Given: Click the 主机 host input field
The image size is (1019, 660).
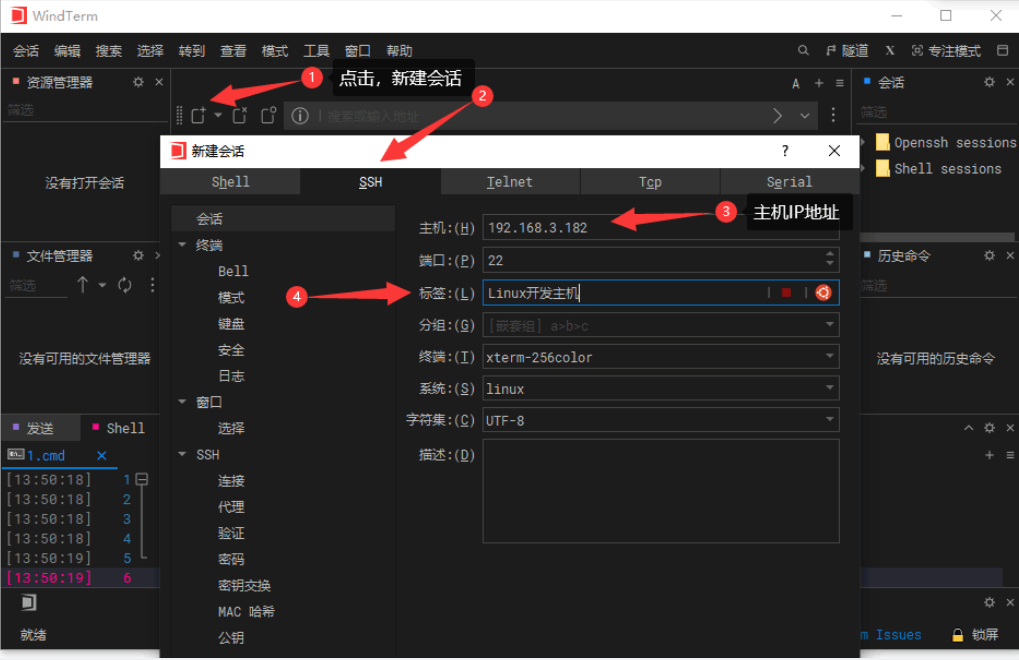Looking at the screenshot, I should (x=660, y=227).
